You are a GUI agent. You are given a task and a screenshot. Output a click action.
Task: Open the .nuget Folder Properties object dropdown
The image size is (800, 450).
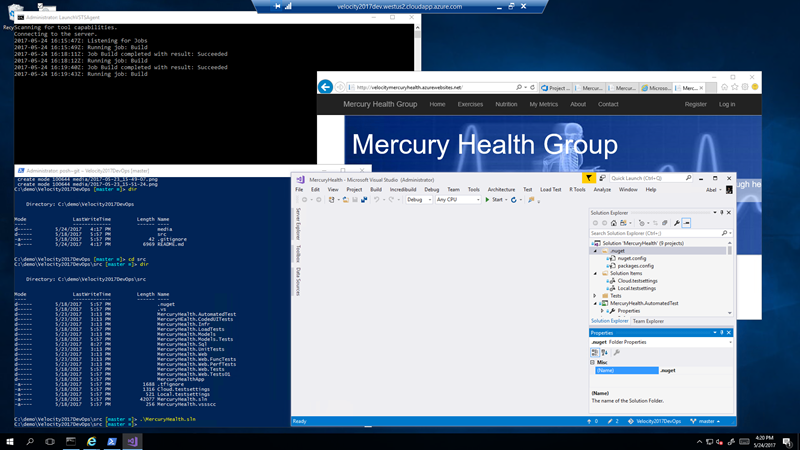[x=730, y=342]
